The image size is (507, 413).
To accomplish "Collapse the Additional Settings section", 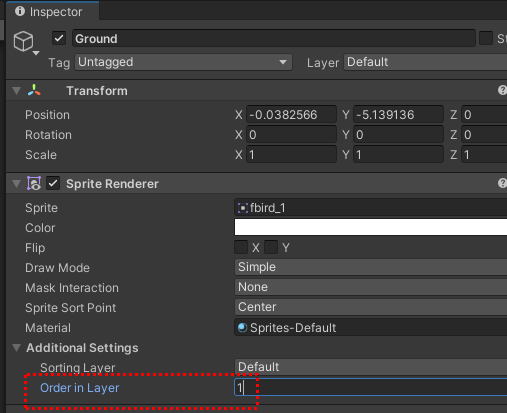I will point(16,348).
